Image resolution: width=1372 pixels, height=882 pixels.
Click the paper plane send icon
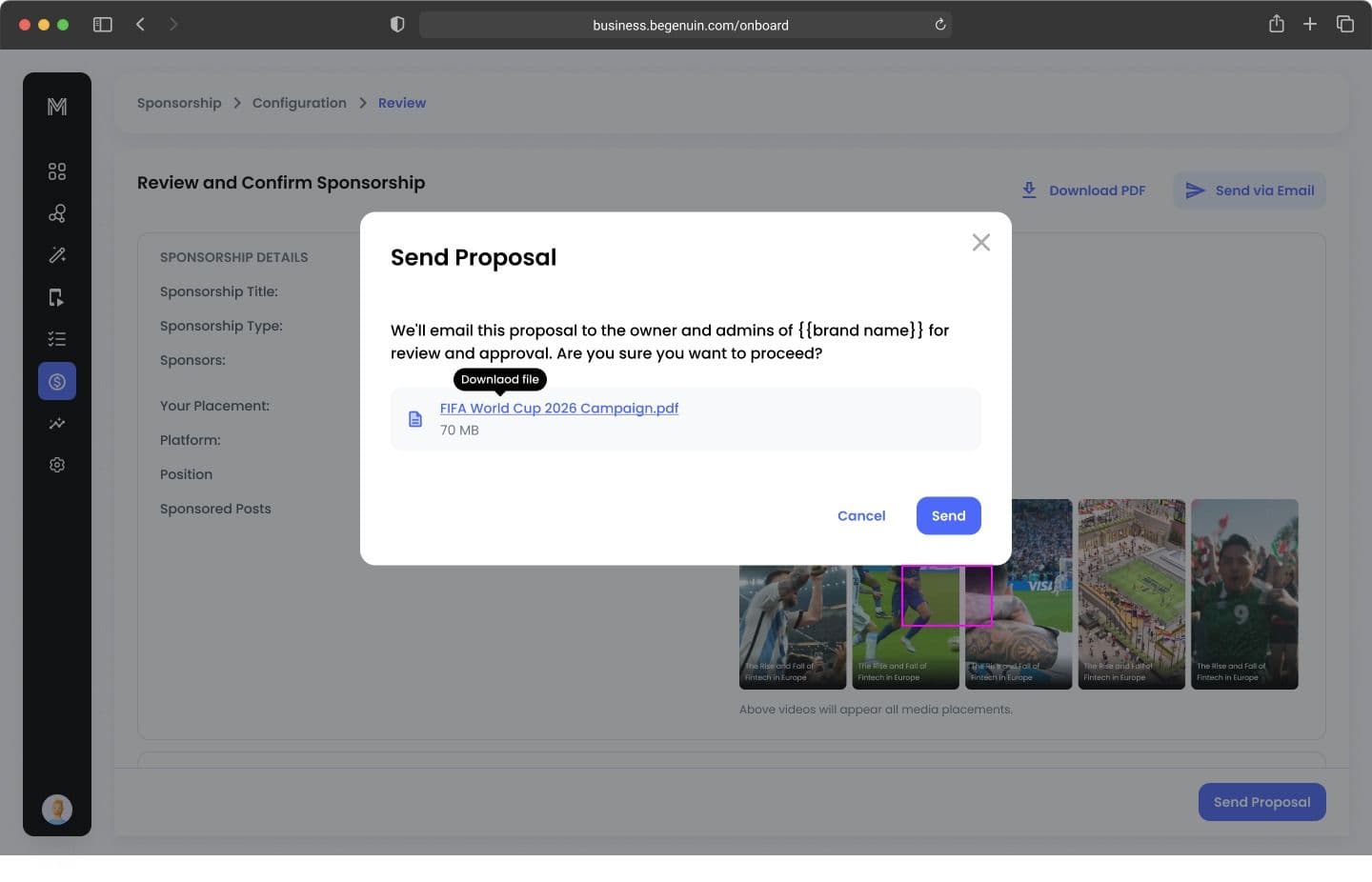pos(1195,190)
